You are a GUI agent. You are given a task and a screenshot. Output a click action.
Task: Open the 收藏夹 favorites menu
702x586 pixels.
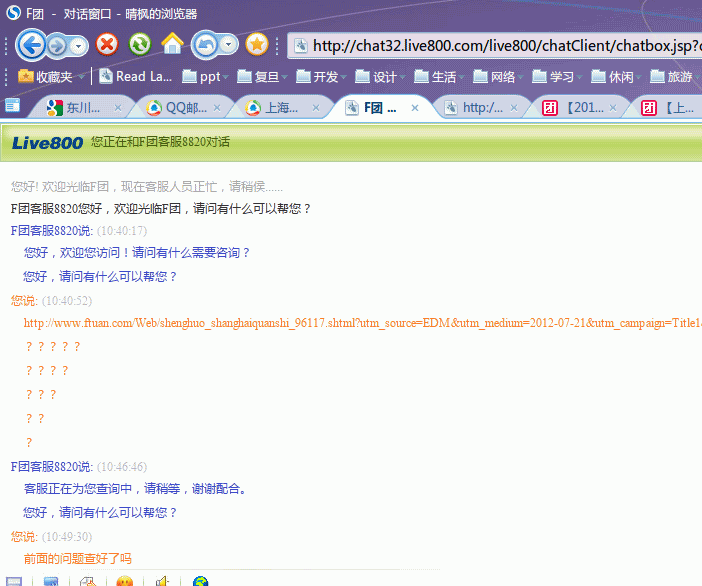pos(51,77)
